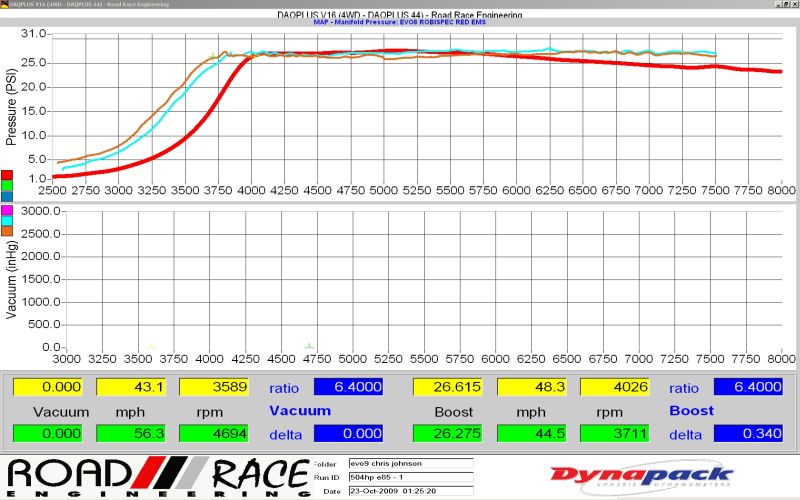Viewport: 800px width, 500px height.
Task: Click the green rpm value 4694
Action: click(x=214, y=434)
